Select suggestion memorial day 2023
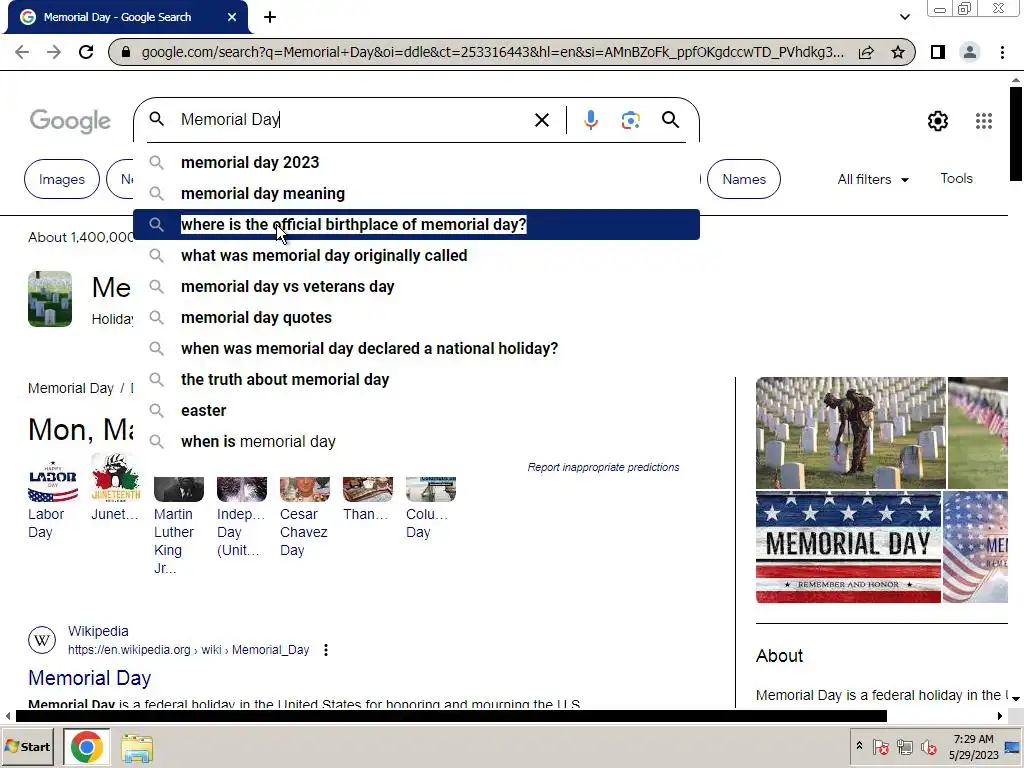This screenshot has width=1024, height=768. click(416, 163)
